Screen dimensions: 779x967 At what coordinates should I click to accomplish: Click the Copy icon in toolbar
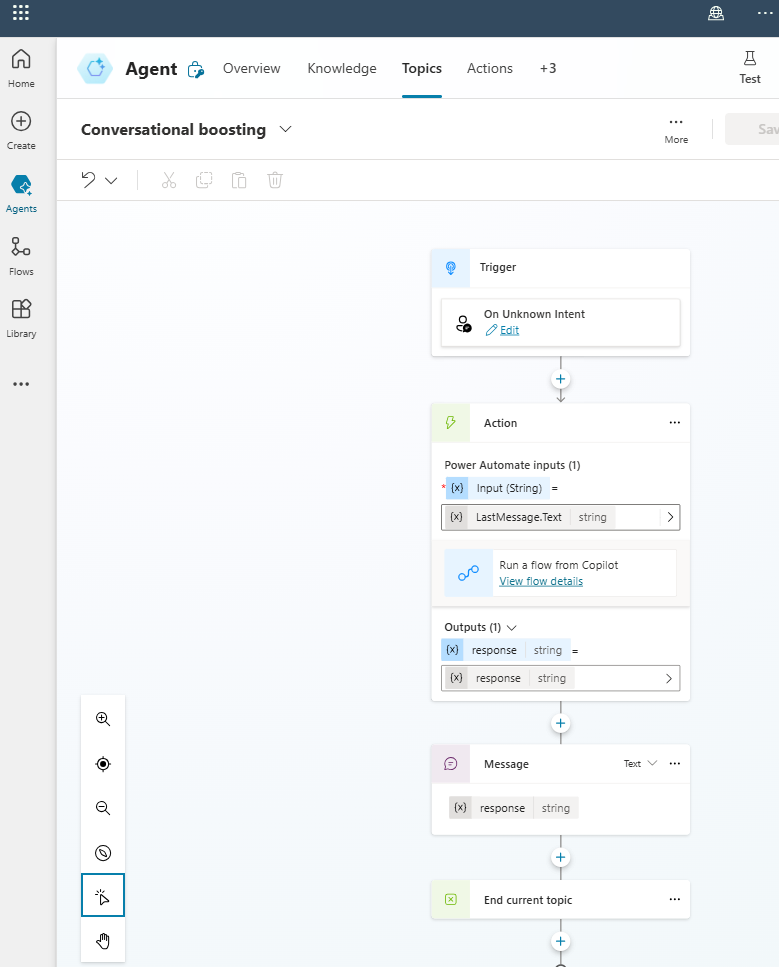pyautogui.click(x=204, y=180)
